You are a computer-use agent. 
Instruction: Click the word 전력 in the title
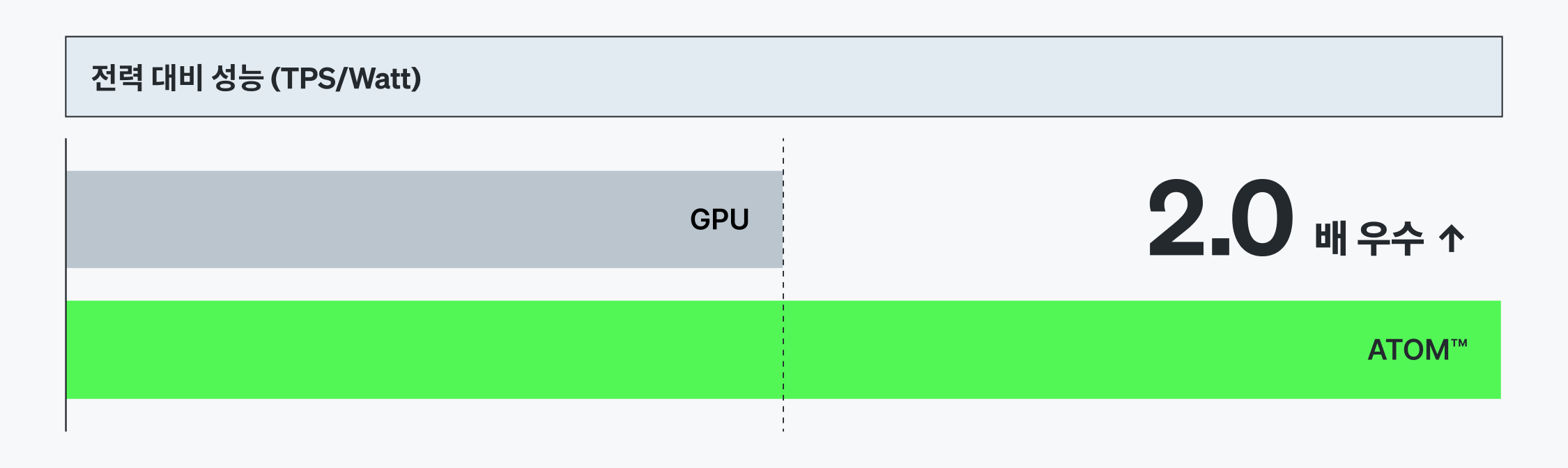tap(117, 77)
